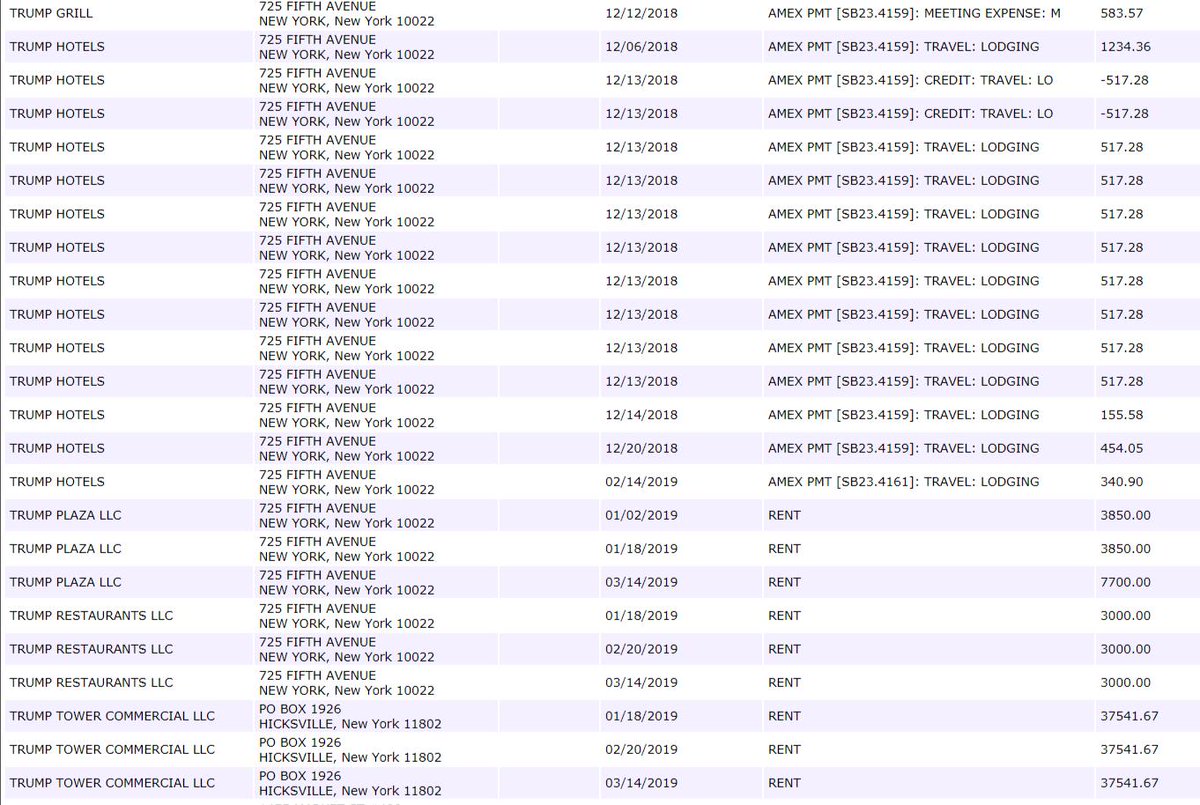Click the 7700.00 amount

pos(1125,582)
